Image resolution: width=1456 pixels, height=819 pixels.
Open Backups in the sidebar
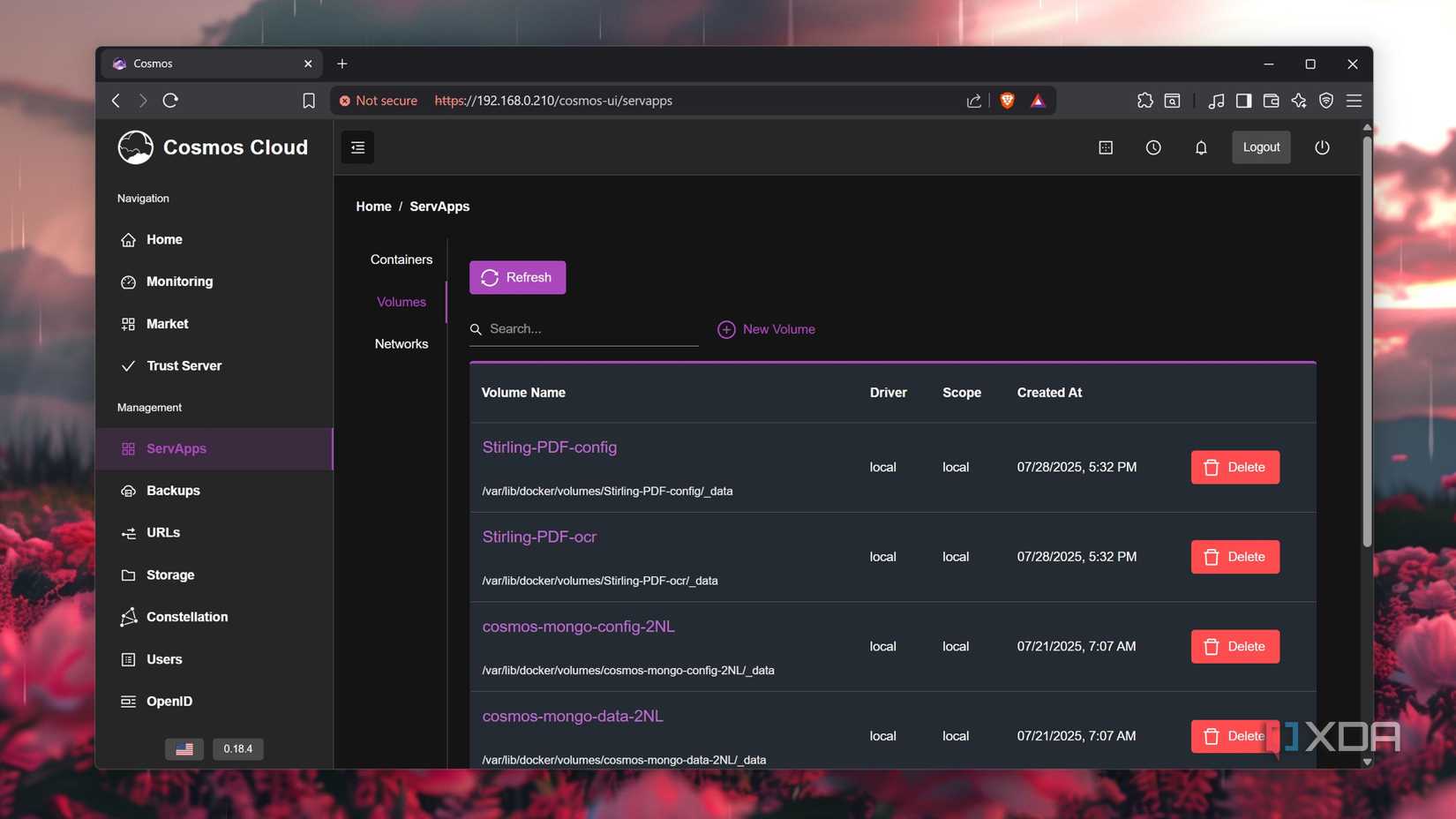pos(214,491)
